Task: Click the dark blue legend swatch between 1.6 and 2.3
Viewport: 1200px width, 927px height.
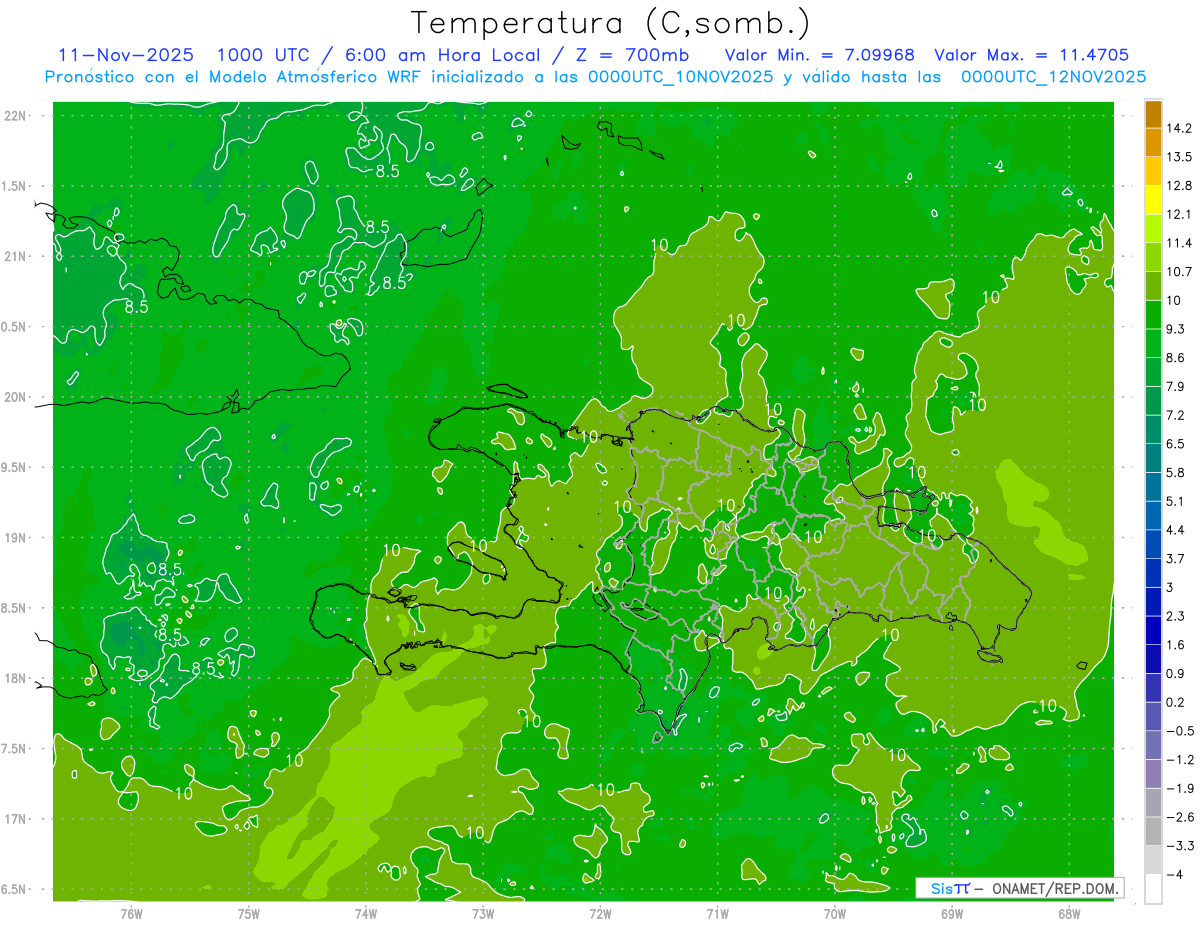Action: click(x=1153, y=630)
